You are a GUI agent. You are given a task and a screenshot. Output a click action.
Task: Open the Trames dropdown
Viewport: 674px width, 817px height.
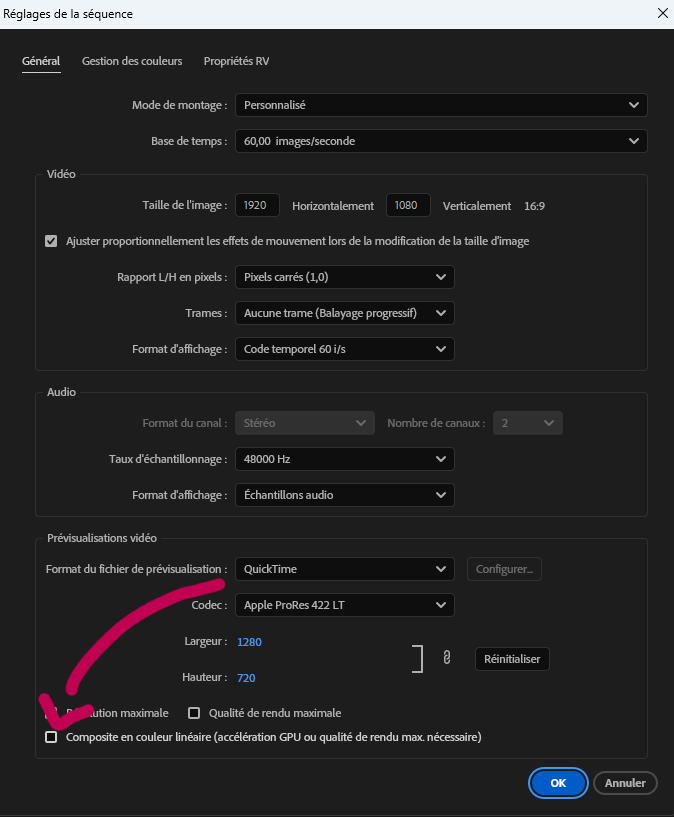click(345, 313)
